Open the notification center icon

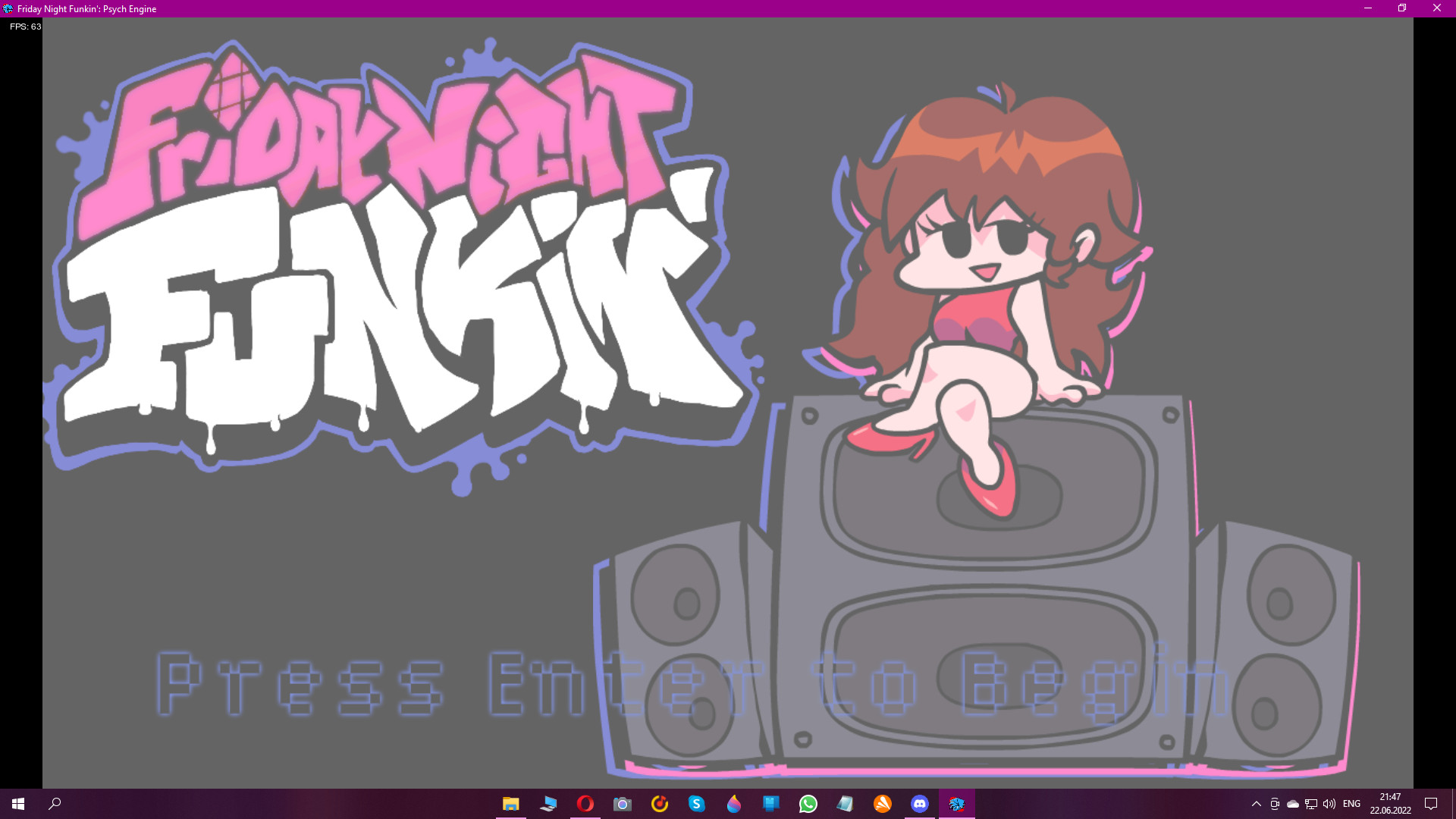coord(1431,804)
